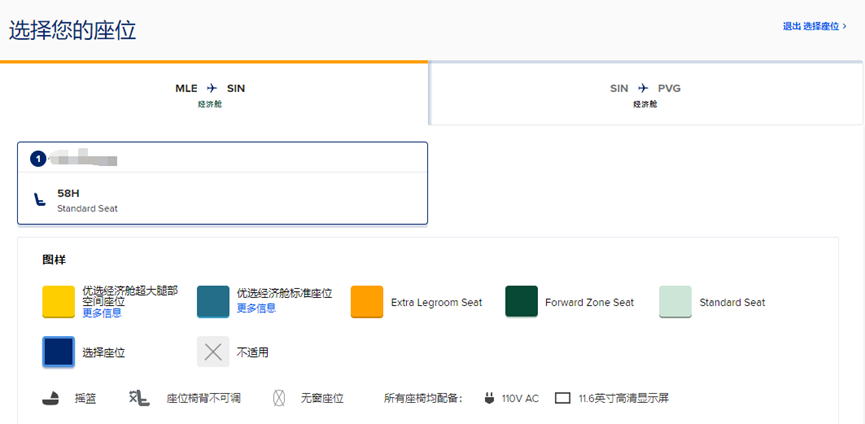Click the not-applicable X legend icon
The image size is (865, 424).
point(213,352)
